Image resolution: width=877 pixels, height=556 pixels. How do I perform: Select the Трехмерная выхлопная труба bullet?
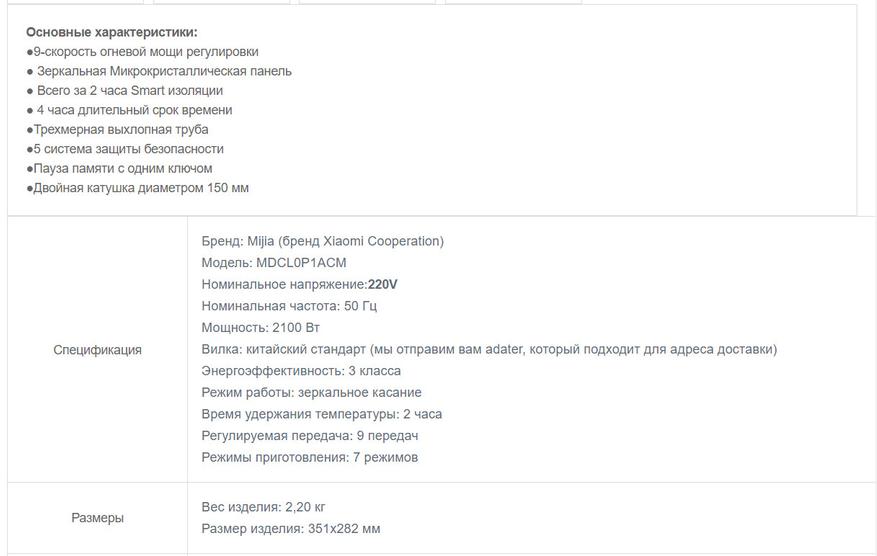[x=117, y=129]
